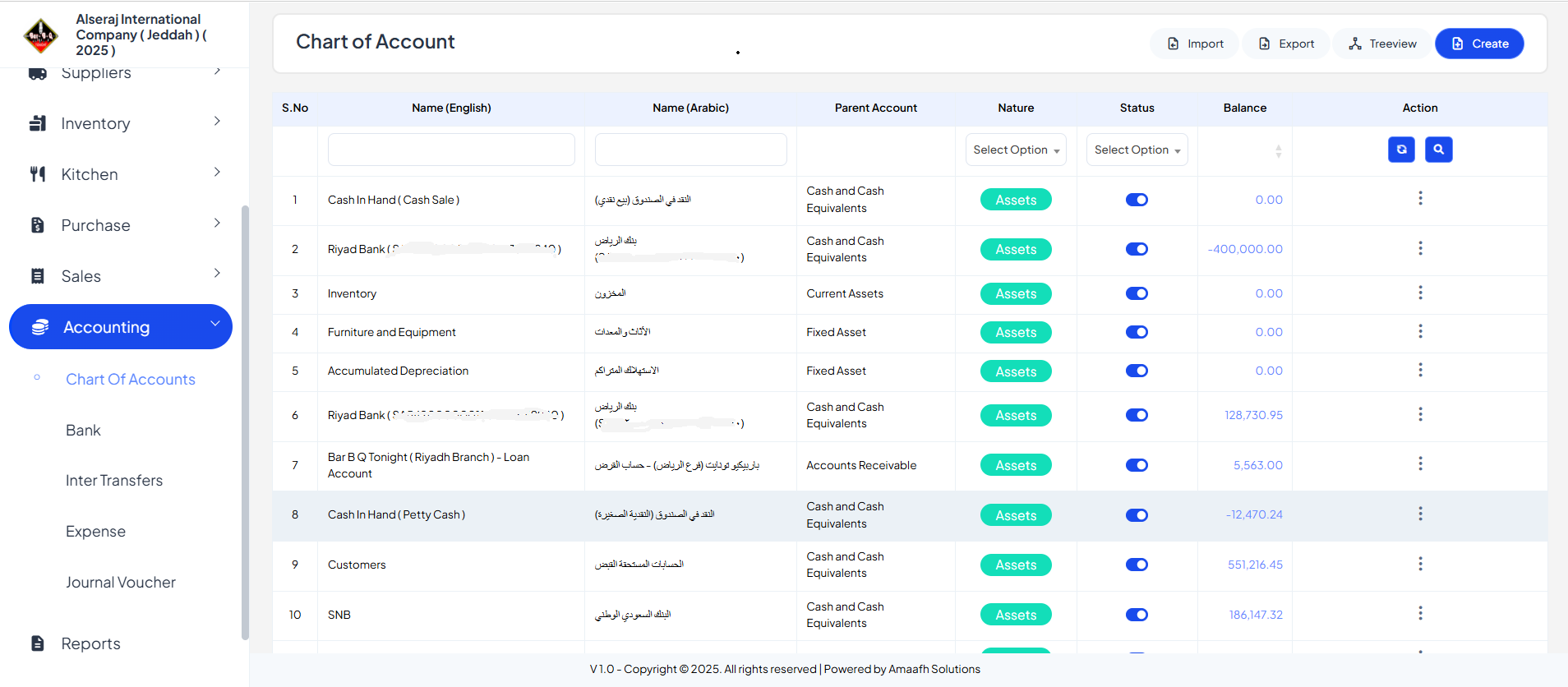Open the Status Select Option dropdown

(1137, 150)
